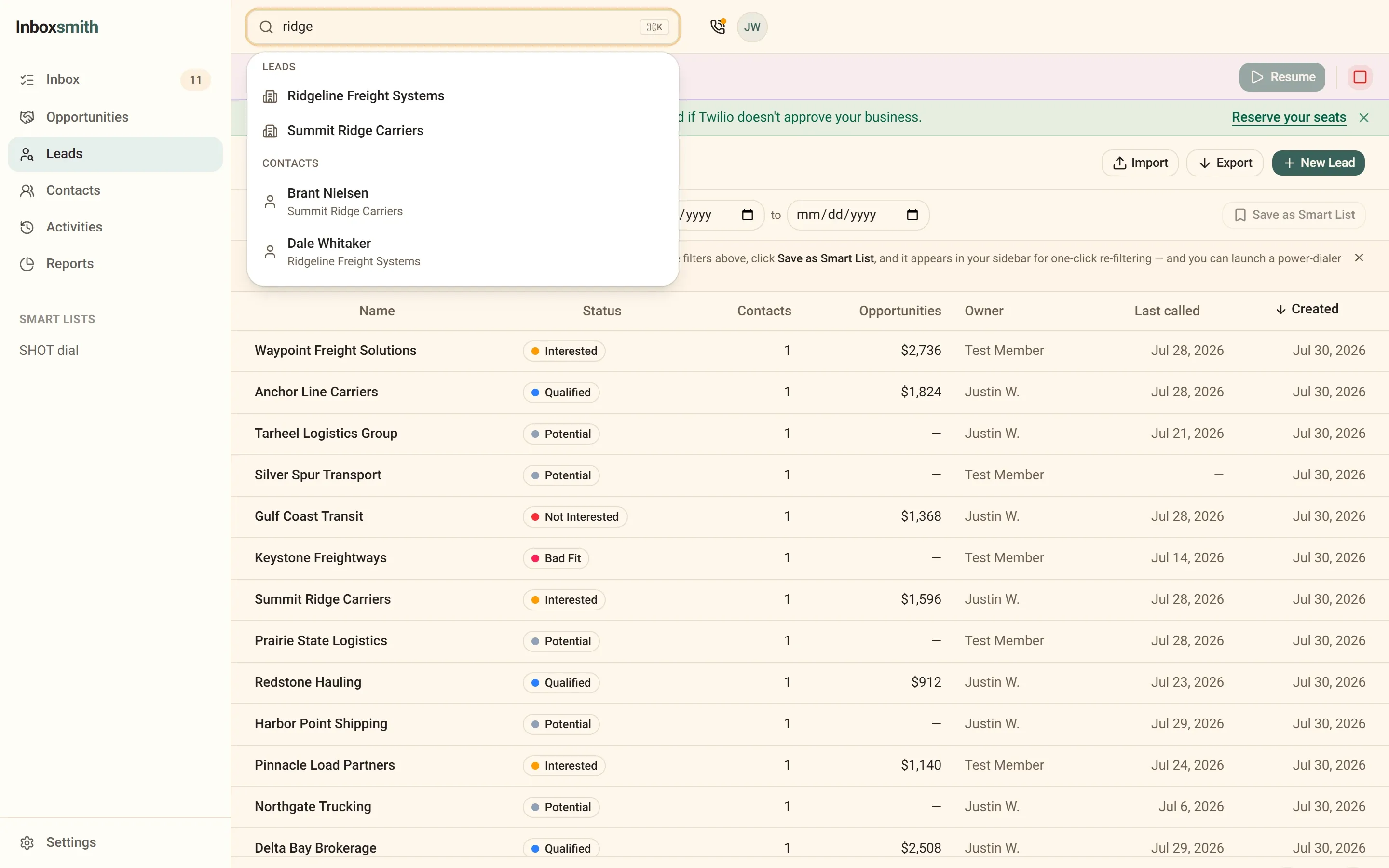Open the Northgate Trucking lead

(x=313, y=807)
